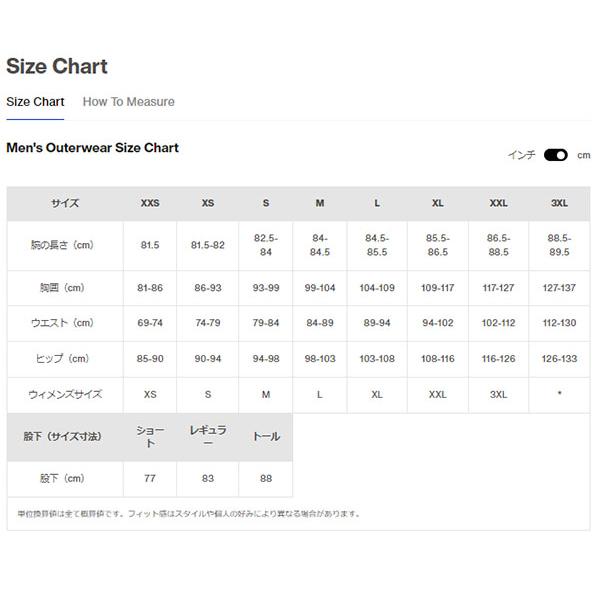Click the XXS size column header

point(150,203)
